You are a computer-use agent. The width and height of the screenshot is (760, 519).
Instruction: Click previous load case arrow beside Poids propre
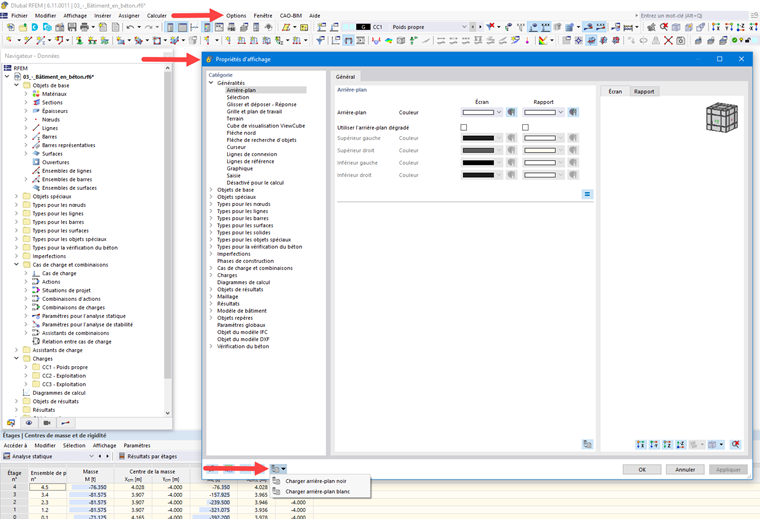click(473, 27)
